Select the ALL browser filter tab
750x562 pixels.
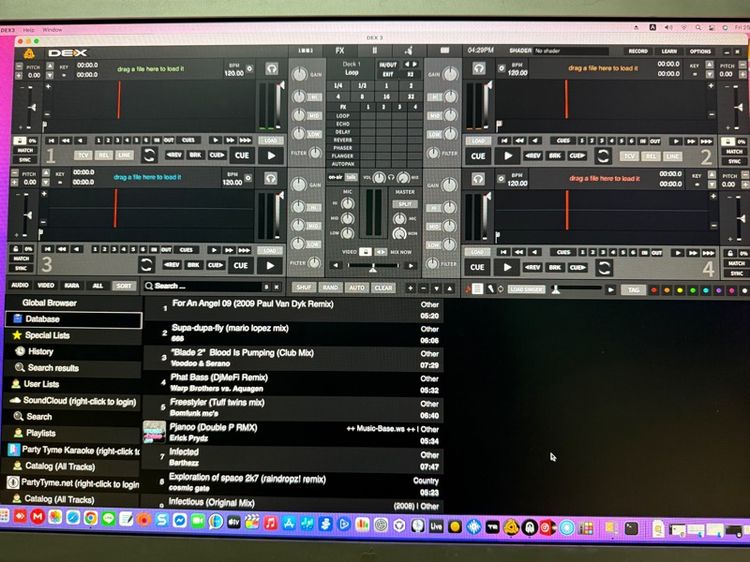pyautogui.click(x=98, y=286)
